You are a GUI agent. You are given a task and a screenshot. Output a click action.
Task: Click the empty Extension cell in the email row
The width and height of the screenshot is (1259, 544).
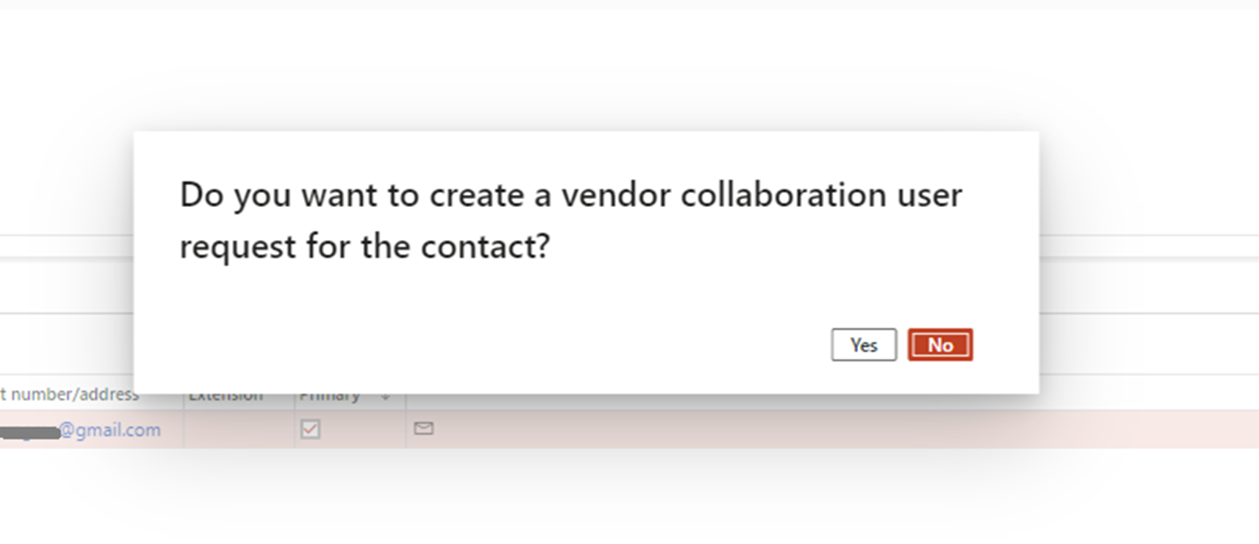(x=238, y=430)
